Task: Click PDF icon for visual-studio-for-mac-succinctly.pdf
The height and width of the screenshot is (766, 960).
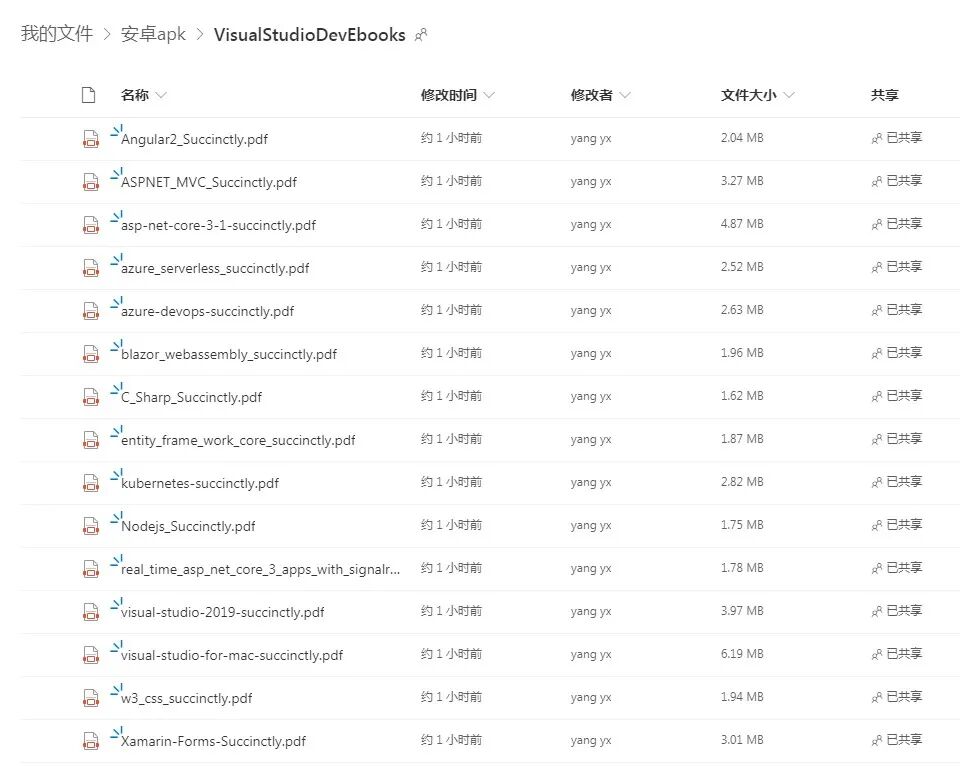Action: pos(91,655)
